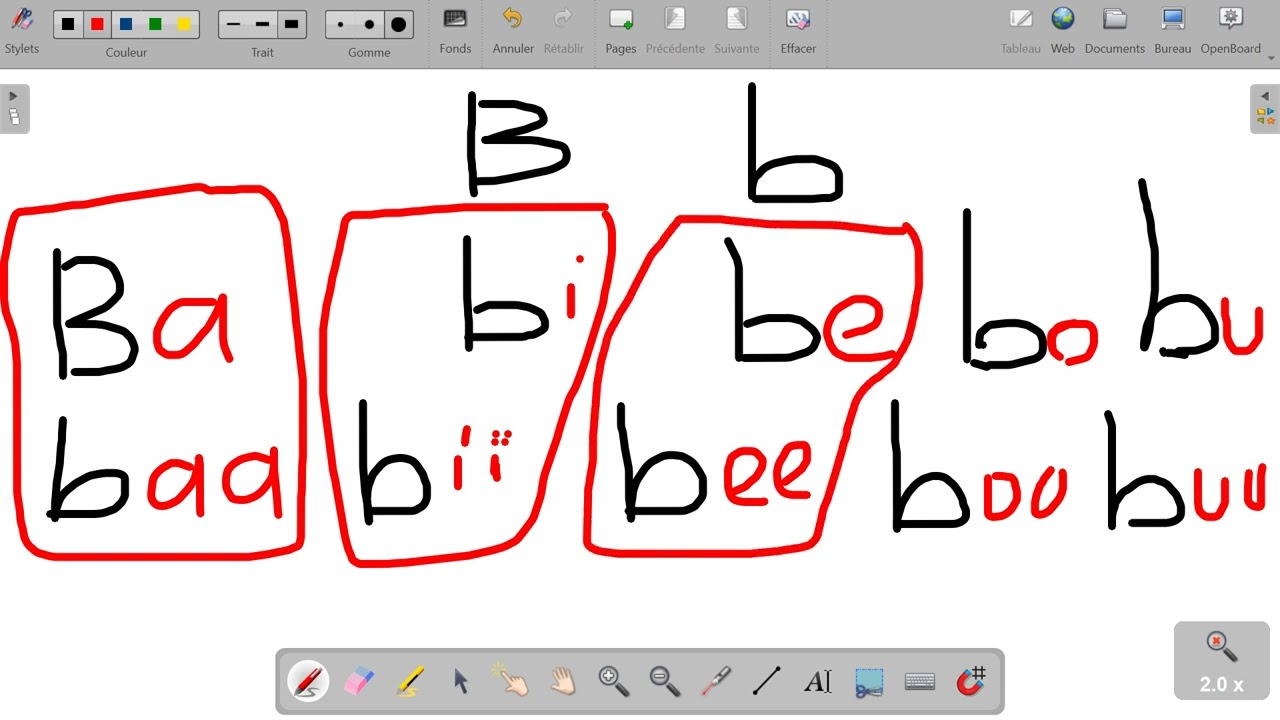The width and height of the screenshot is (1280, 720).
Task: Select the eraser tool in stylus palette
Action: coord(359,682)
